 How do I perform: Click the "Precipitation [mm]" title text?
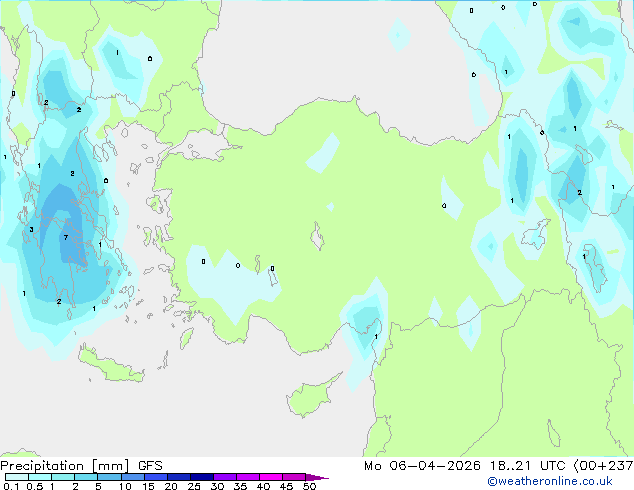pyautogui.click(x=65, y=466)
